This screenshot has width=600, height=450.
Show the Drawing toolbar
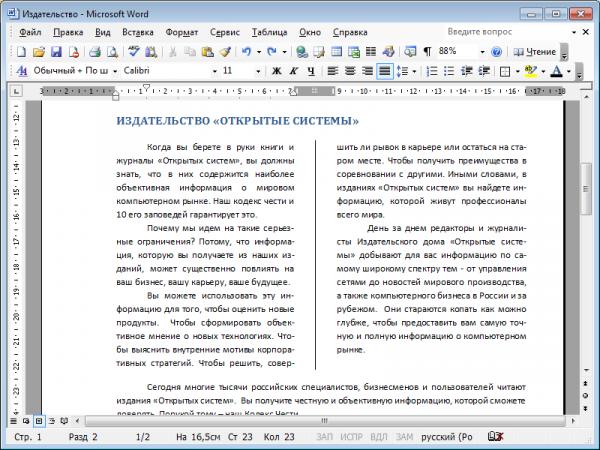[x=388, y=52]
